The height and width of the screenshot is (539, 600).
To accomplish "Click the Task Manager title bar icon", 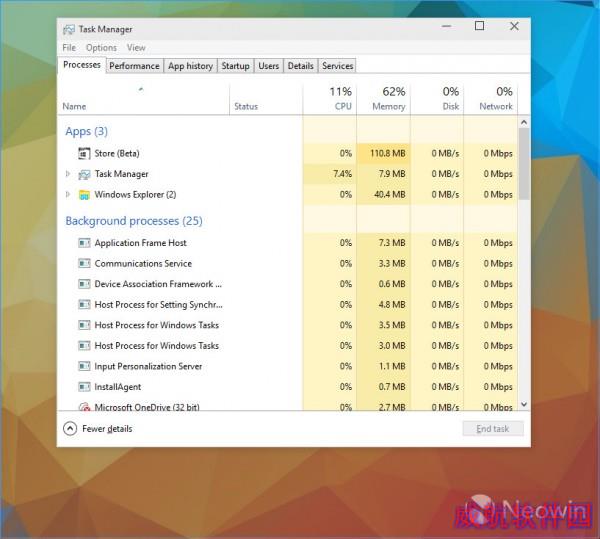I will (69, 29).
